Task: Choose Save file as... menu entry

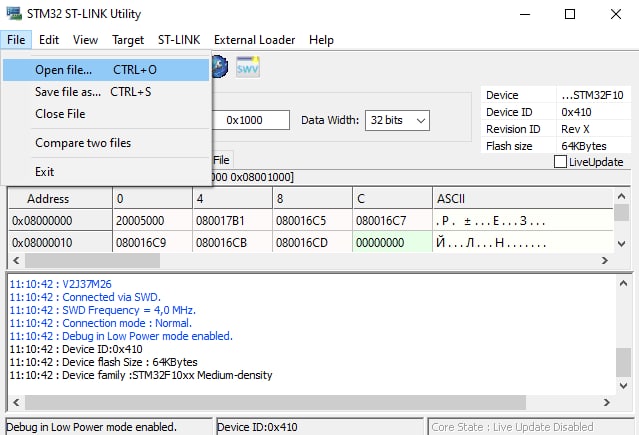Action: [106, 92]
